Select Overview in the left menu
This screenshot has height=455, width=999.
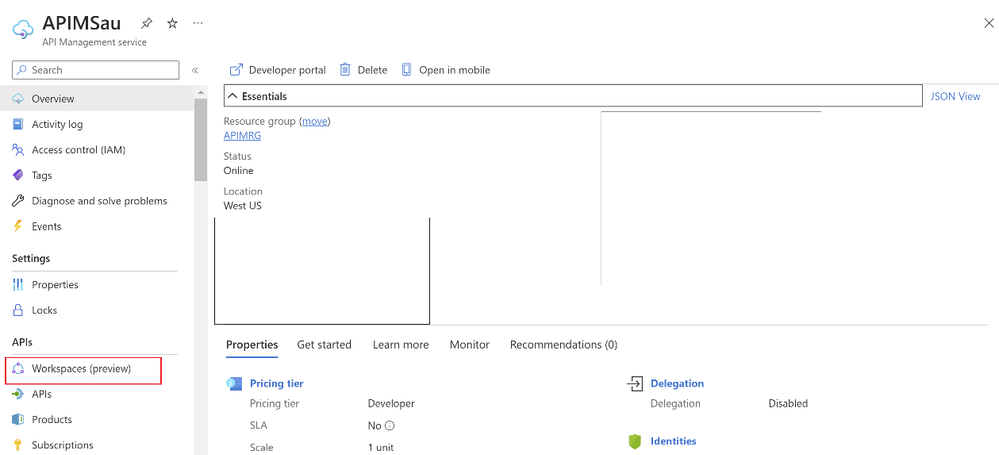pyautogui.click(x=97, y=99)
